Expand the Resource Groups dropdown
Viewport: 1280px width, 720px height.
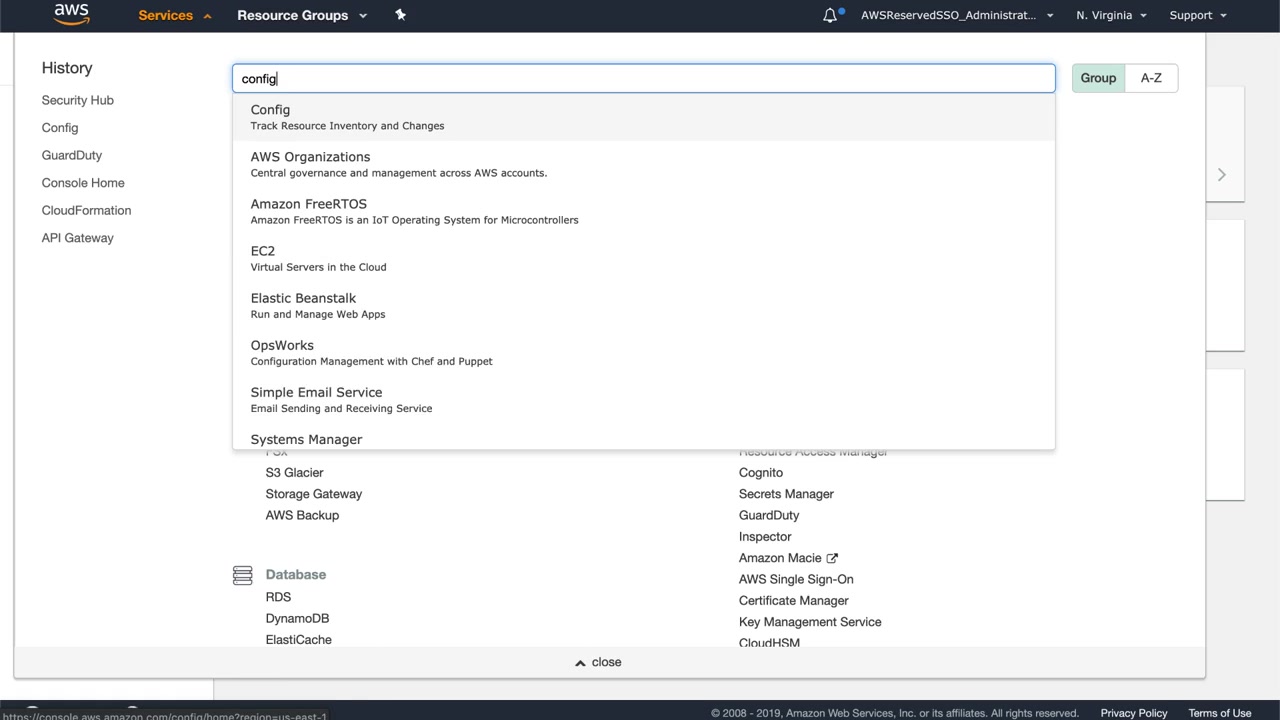302,15
